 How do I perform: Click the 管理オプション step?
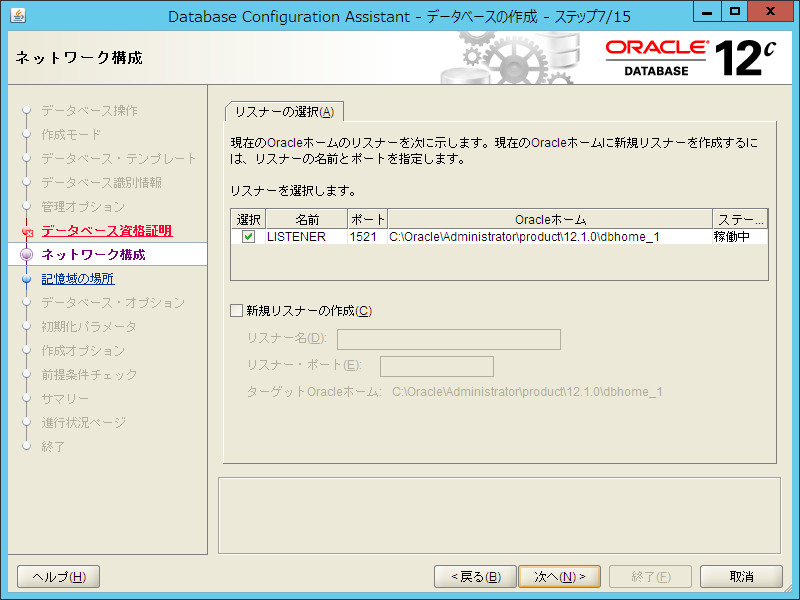point(83,207)
